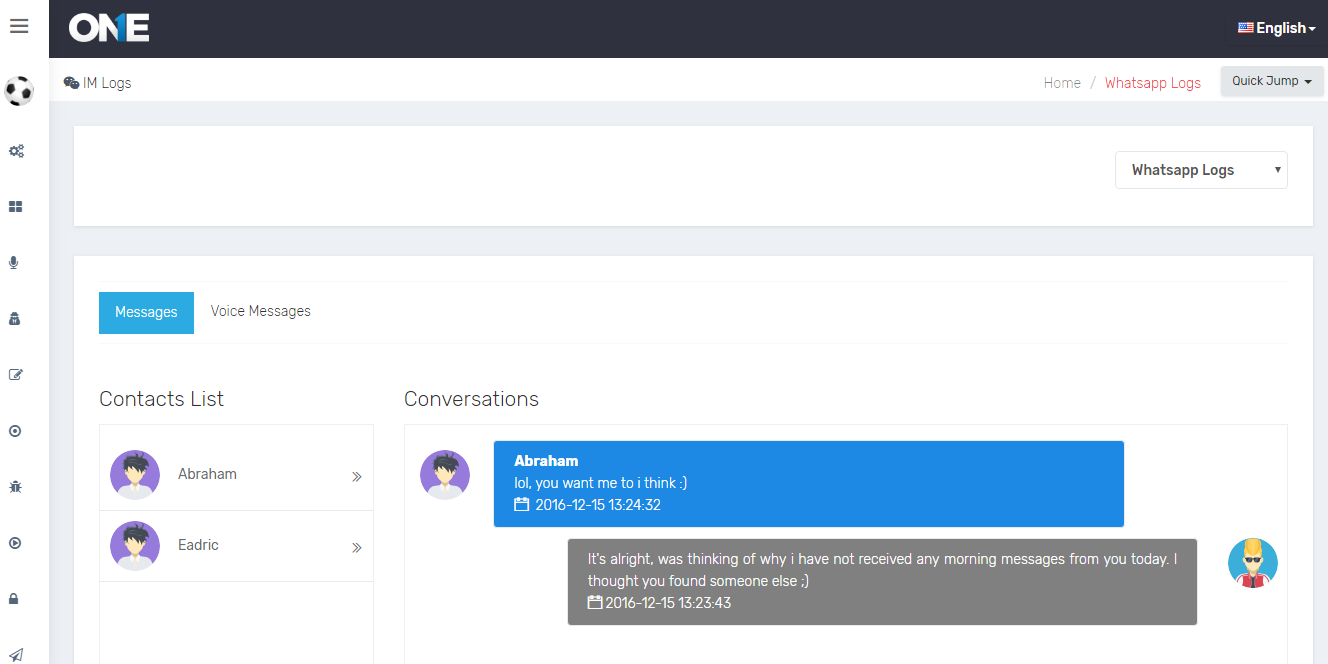Select the Messages tab
This screenshot has width=1328, height=664.
146,313
